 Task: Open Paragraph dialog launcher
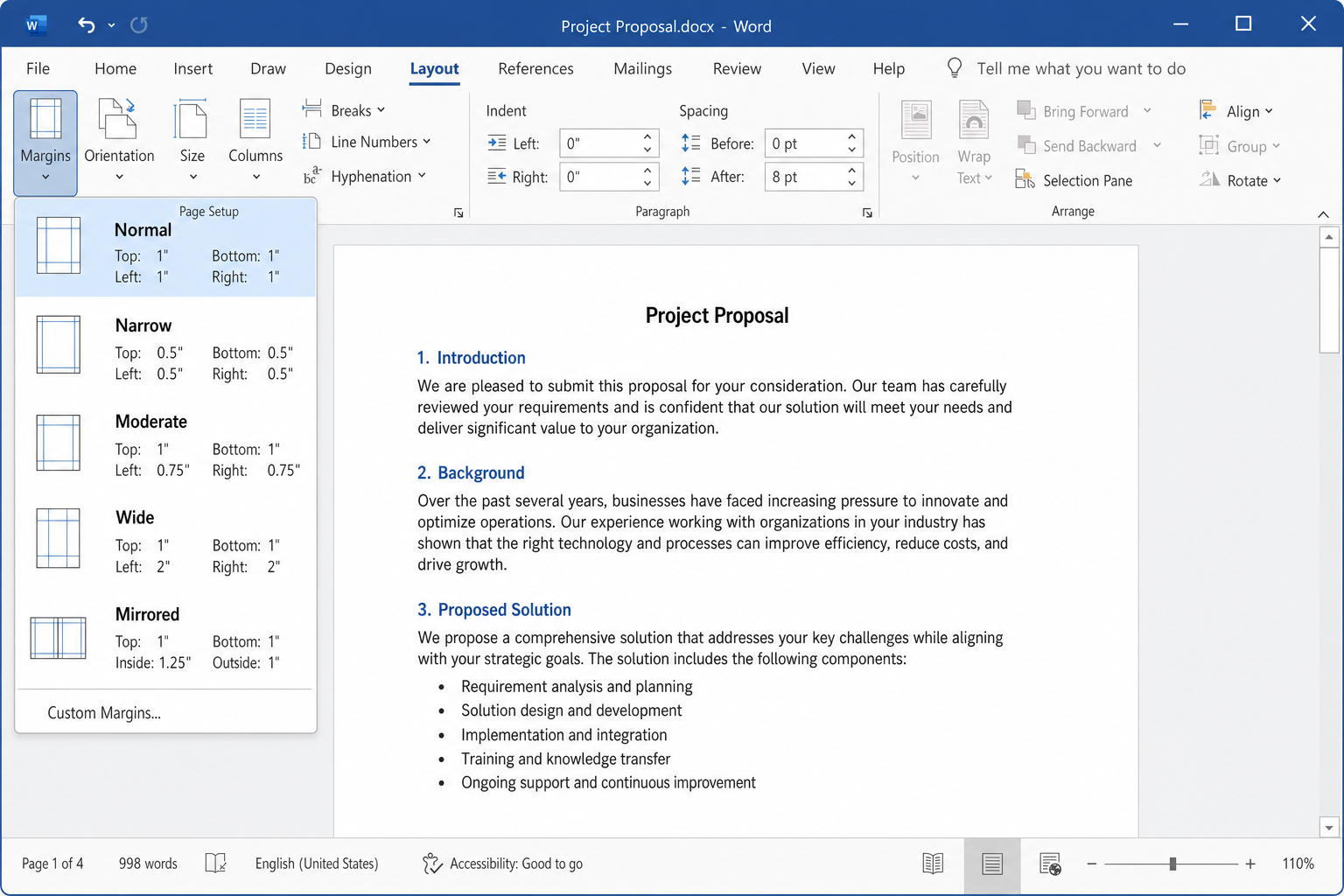pyautogui.click(x=867, y=213)
